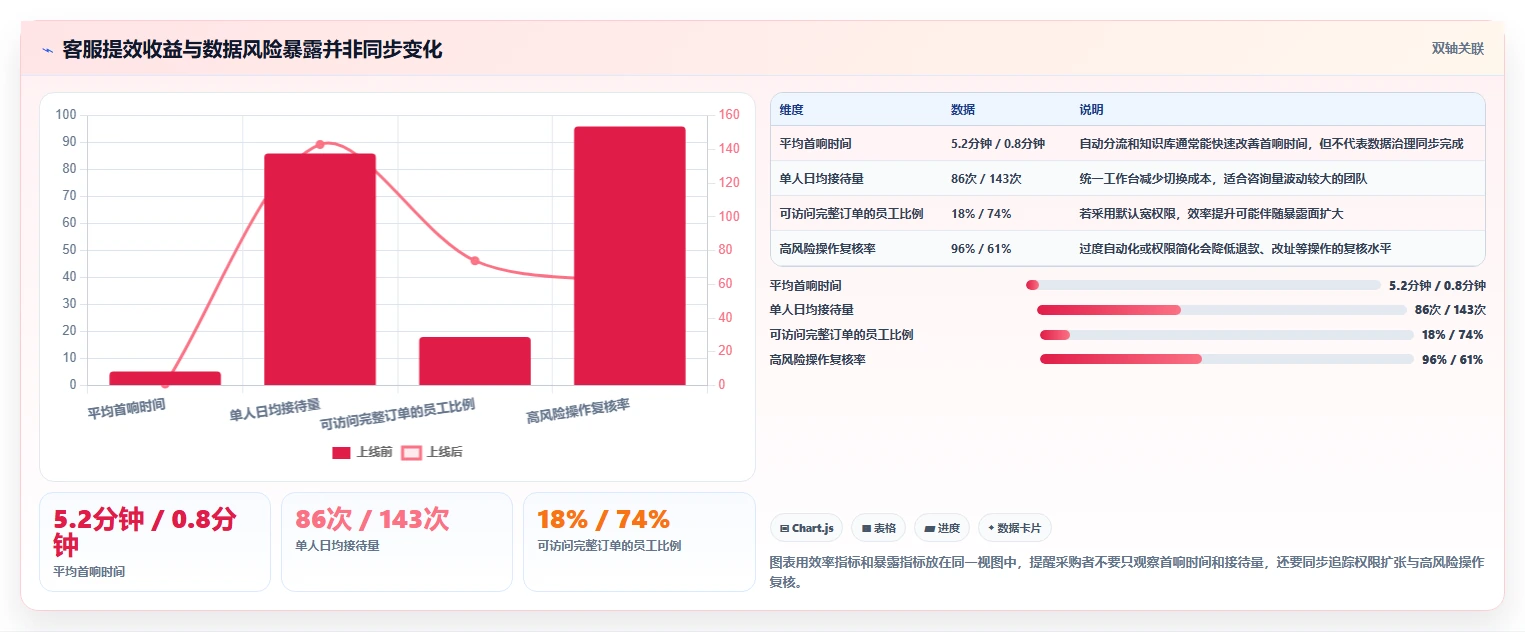Toggle the 上线后 legend item
The width and height of the screenshot is (1525, 632).
coord(432,452)
